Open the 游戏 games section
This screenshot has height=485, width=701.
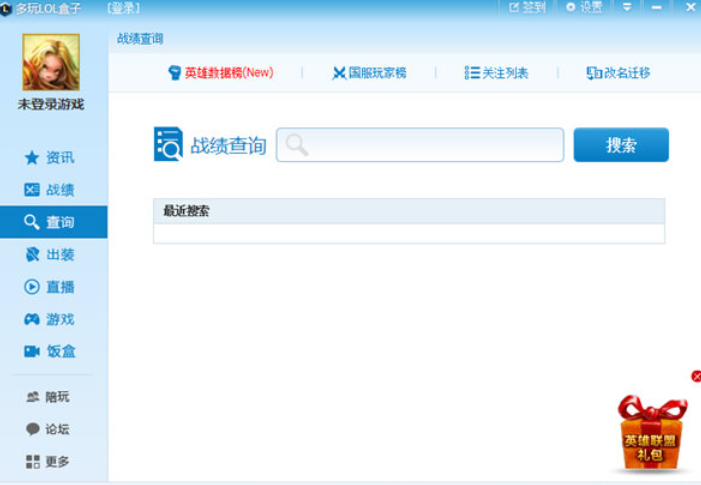pos(50,319)
